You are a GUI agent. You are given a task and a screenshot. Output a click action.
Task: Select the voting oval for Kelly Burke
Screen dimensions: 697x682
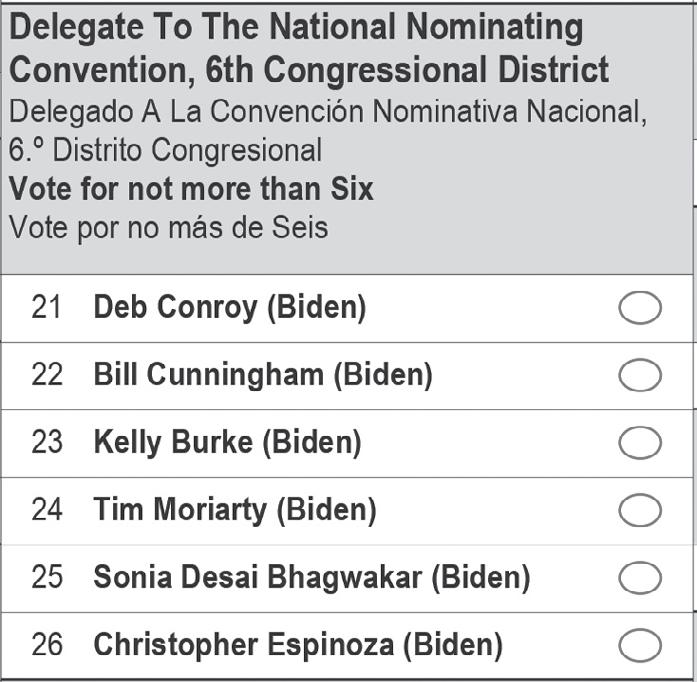[x=640, y=443]
